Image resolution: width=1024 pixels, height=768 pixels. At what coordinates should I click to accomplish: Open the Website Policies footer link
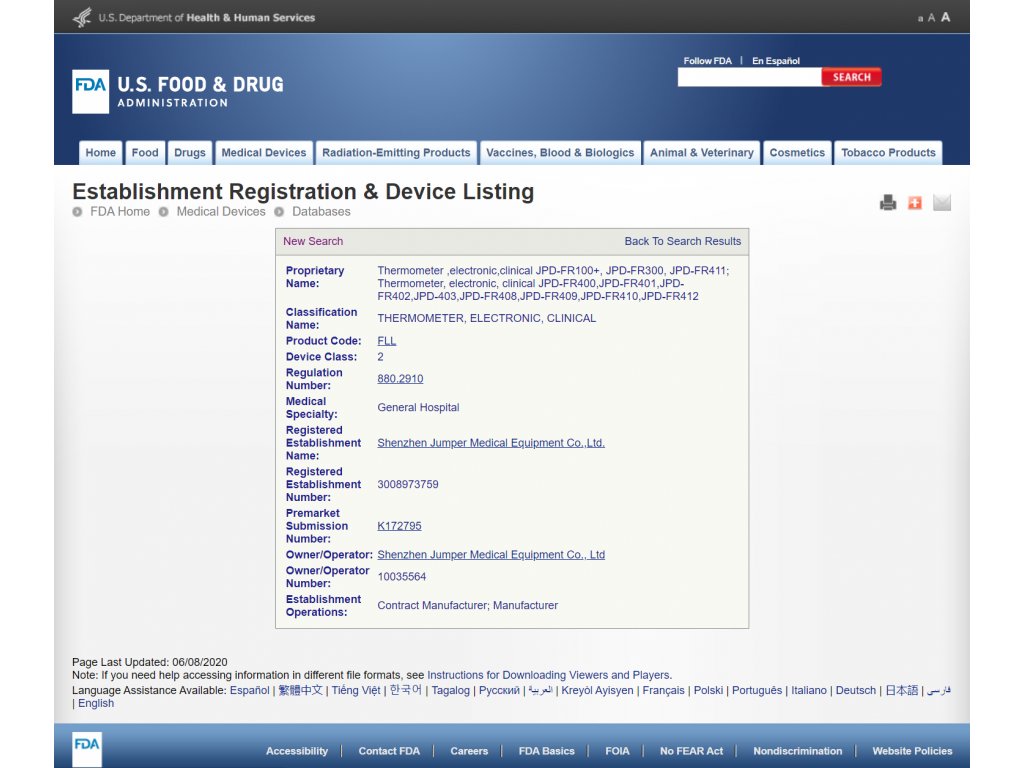click(x=912, y=751)
